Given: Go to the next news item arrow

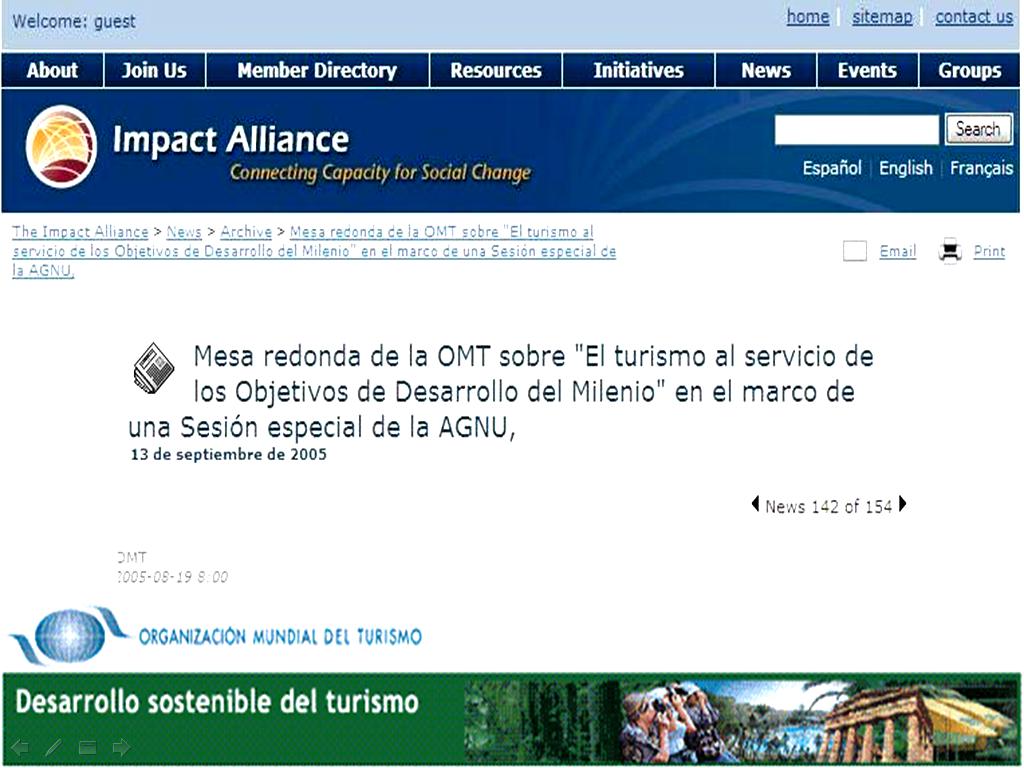Looking at the screenshot, I should 903,506.
